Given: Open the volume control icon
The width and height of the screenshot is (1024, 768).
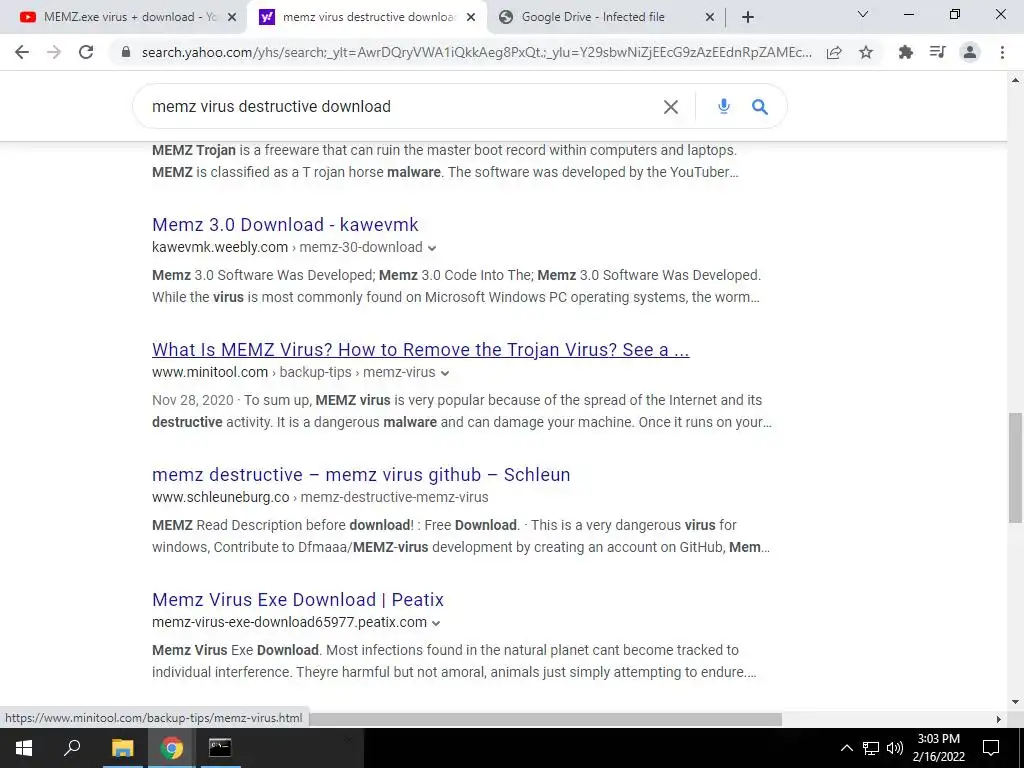Looking at the screenshot, I should pos(895,748).
